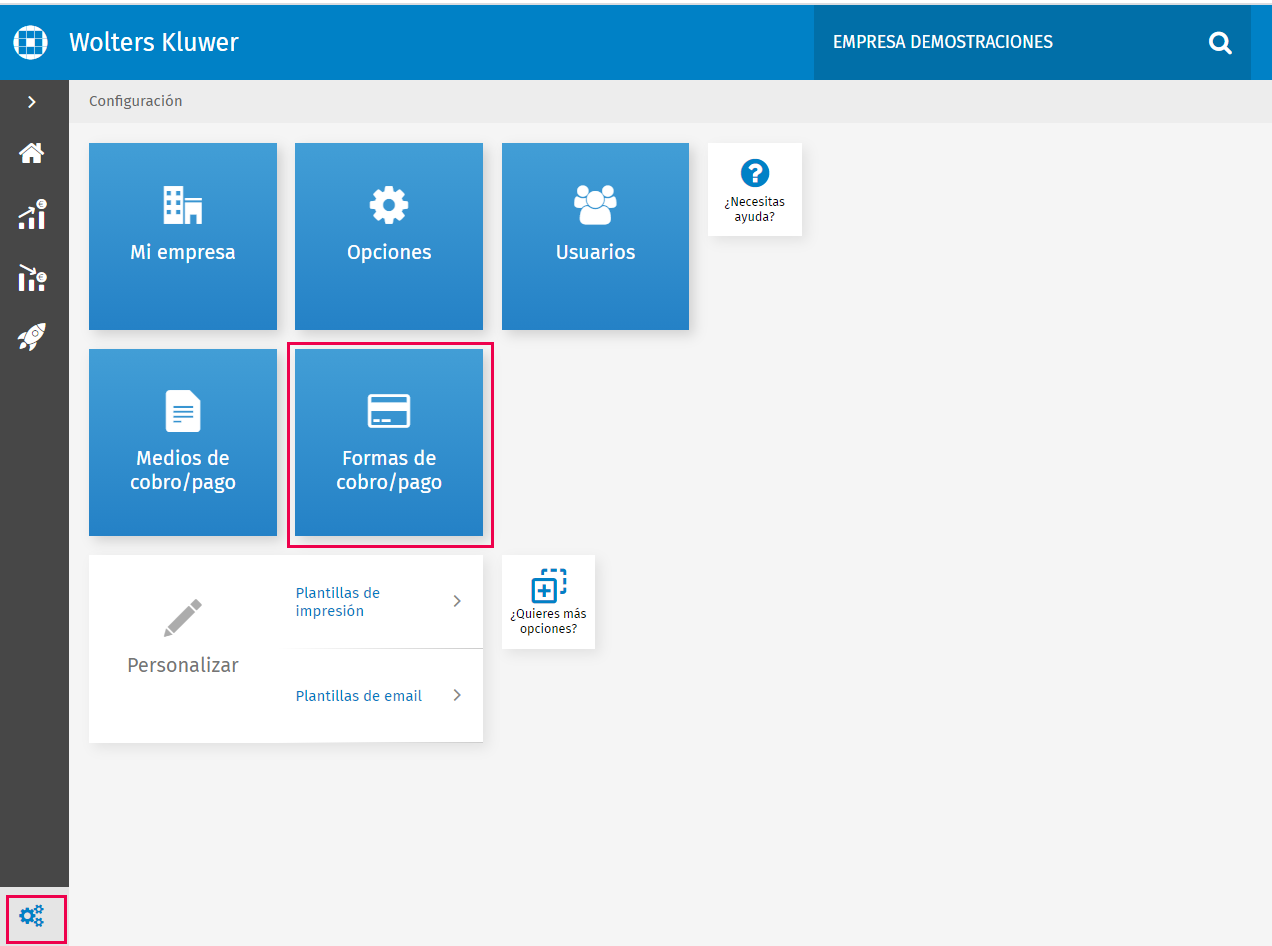
Task: Click the Wolters Kluwer logo icon
Action: click(31, 42)
